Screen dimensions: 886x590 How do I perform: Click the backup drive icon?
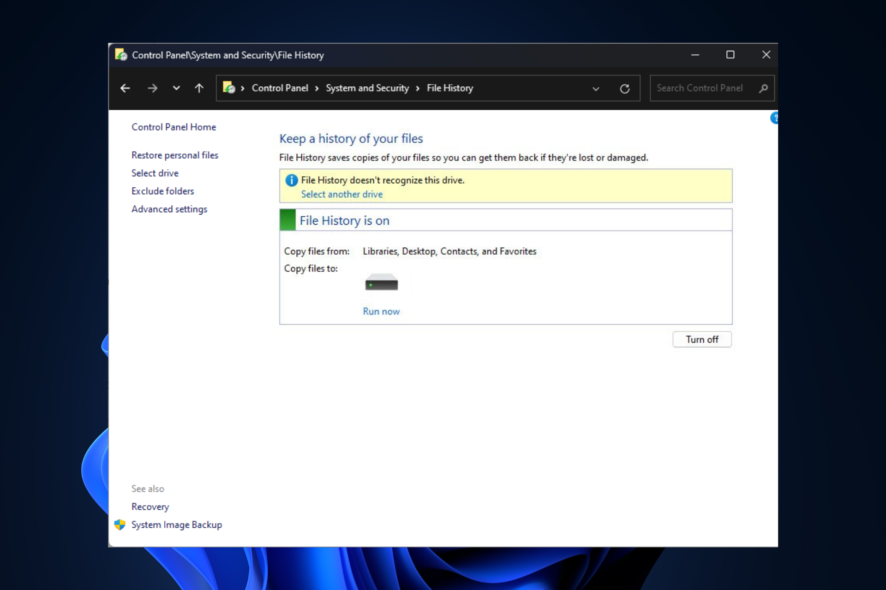[x=381, y=282]
